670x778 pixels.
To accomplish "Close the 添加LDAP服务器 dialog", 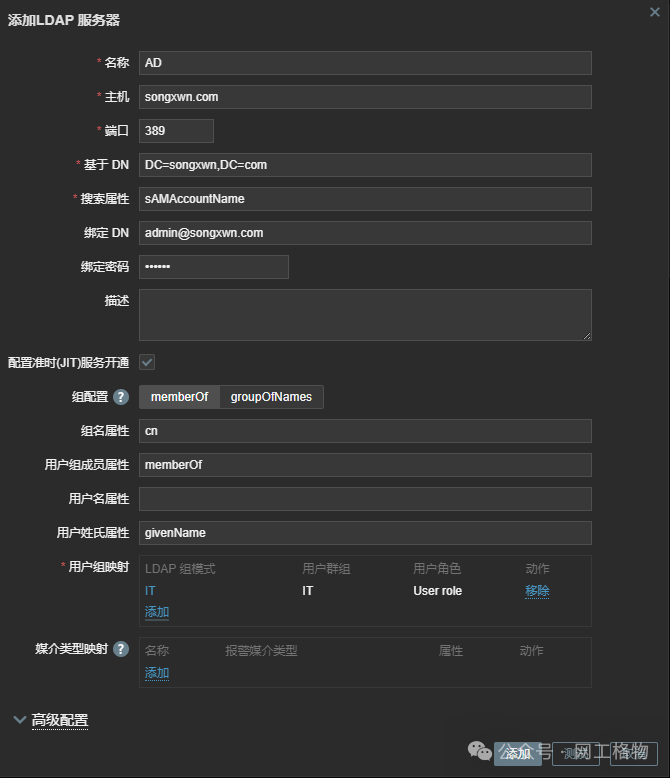I will [654, 11].
